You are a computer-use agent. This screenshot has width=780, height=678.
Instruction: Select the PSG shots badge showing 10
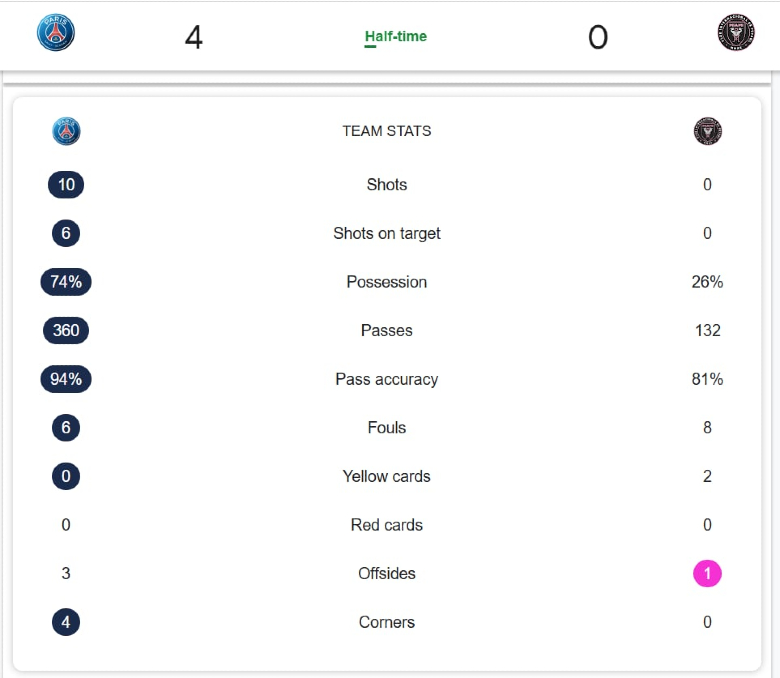(66, 185)
